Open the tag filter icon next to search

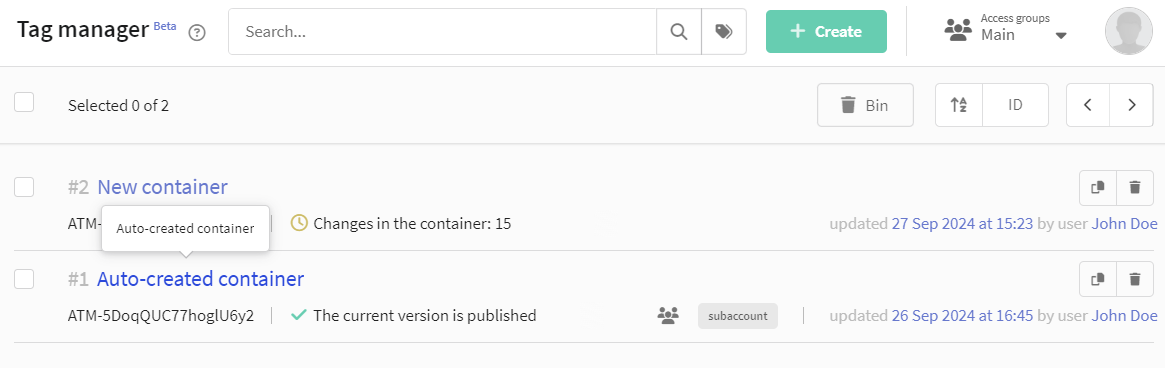pos(724,32)
